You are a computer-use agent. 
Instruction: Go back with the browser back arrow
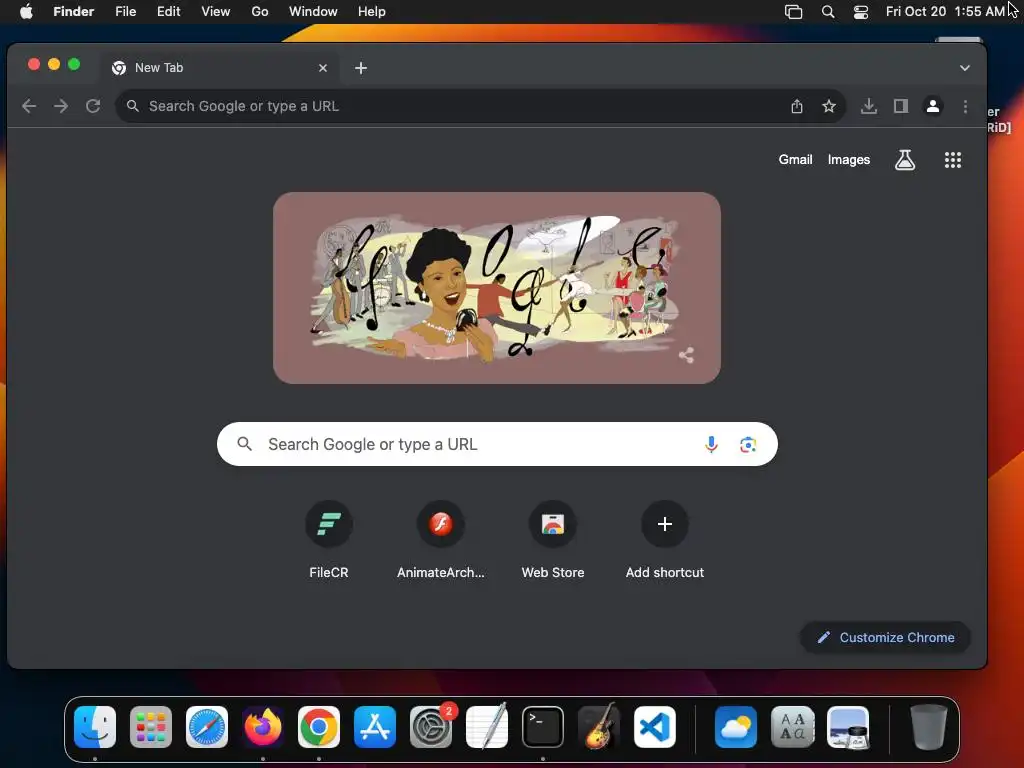coord(29,106)
